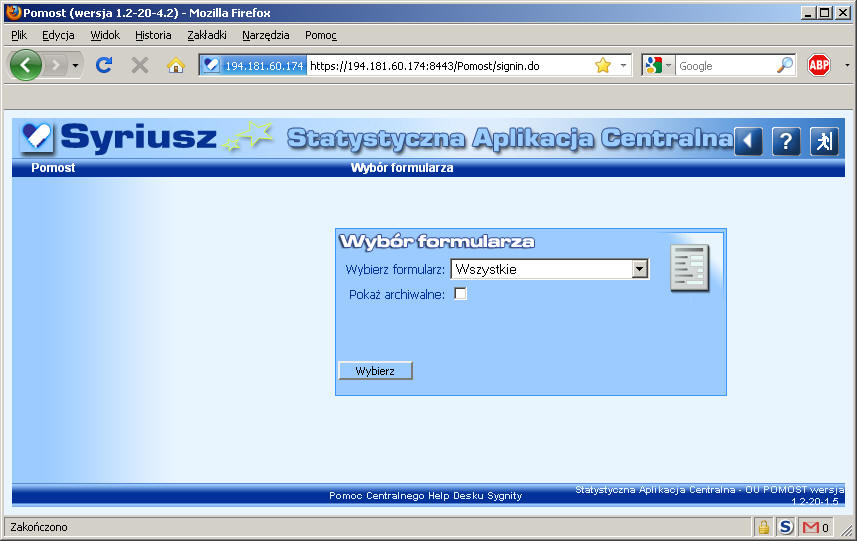
Task: Open the Wybierz formularz dropdown
Action: (550, 269)
